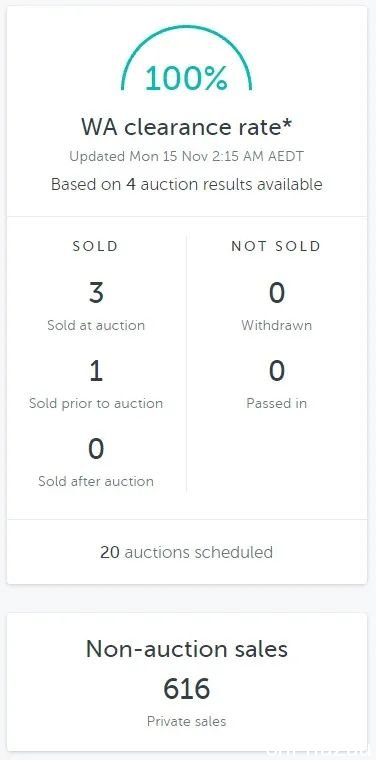This screenshot has height=760, width=376.
Task: Click the SOLD column header
Action: point(95,246)
